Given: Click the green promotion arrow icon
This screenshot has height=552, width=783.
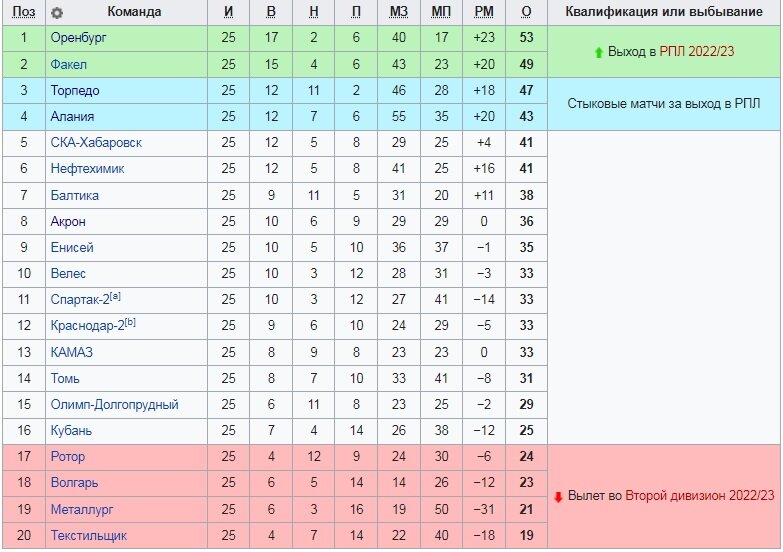Looking at the screenshot, I should point(599,52).
